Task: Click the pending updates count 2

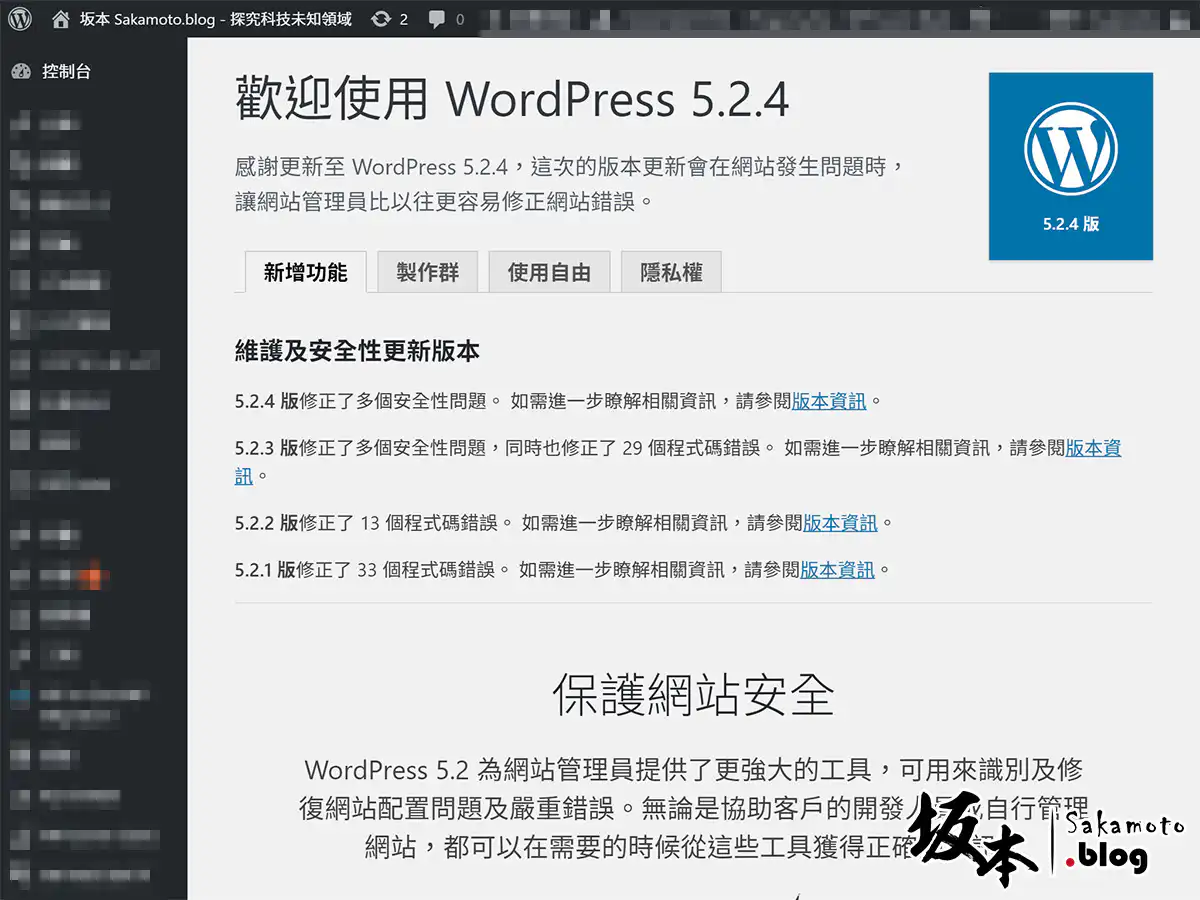Action: pyautogui.click(x=403, y=19)
